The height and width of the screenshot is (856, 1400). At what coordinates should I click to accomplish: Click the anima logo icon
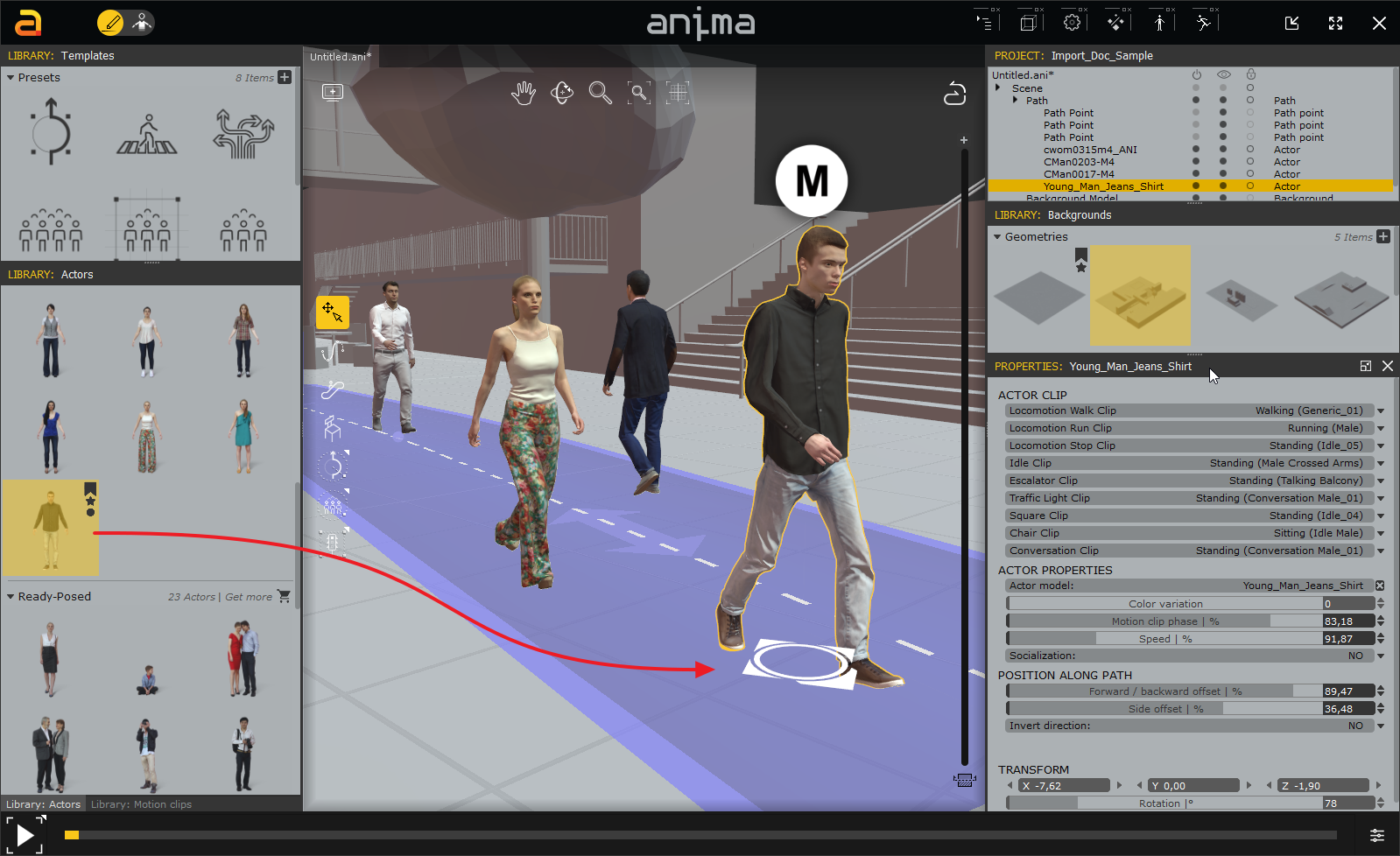29,23
